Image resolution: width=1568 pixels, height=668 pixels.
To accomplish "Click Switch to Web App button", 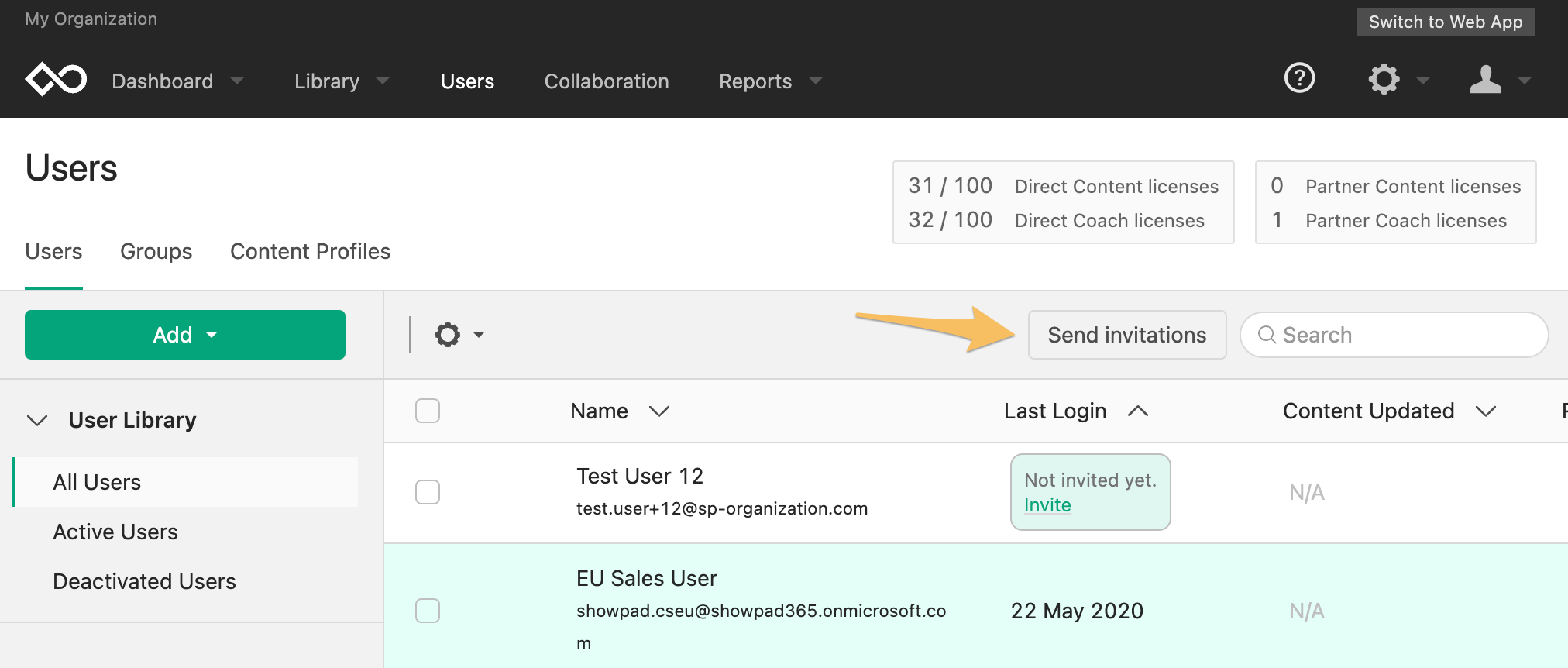I will coord(1446,22).
